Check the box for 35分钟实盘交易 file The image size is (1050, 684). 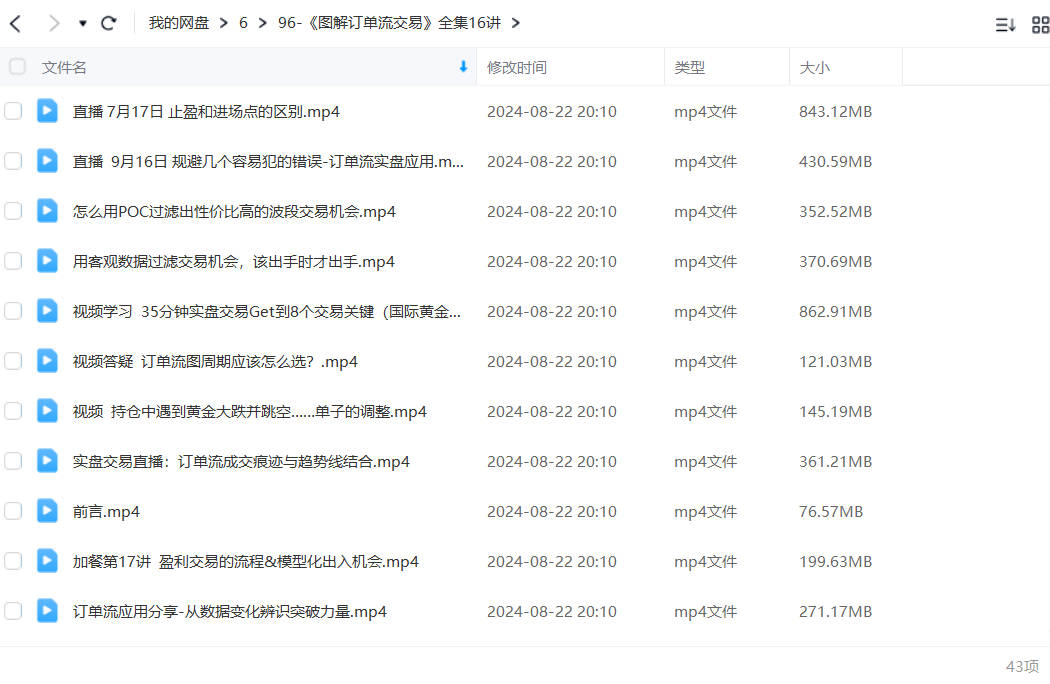[x=13, y=311]
